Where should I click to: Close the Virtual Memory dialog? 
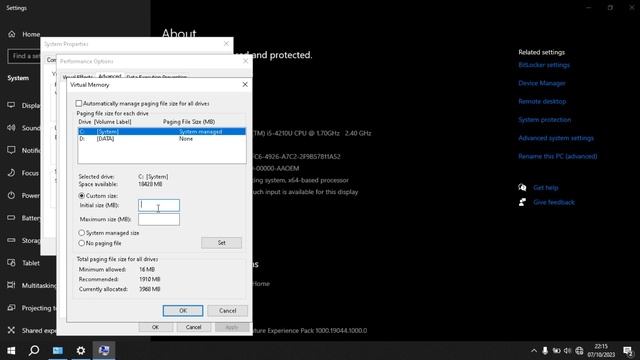pos(245,84)
